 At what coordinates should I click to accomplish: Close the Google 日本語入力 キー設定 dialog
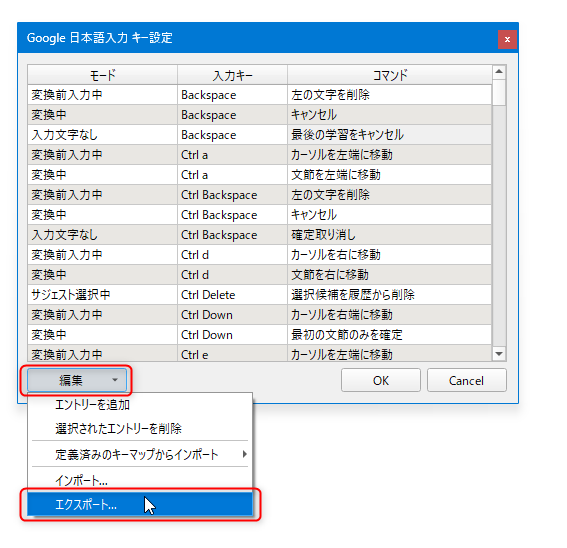tap(507, 39)
